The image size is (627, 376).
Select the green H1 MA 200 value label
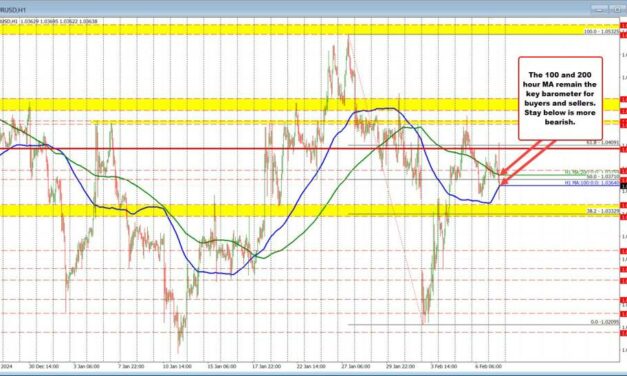click(592, 172)
